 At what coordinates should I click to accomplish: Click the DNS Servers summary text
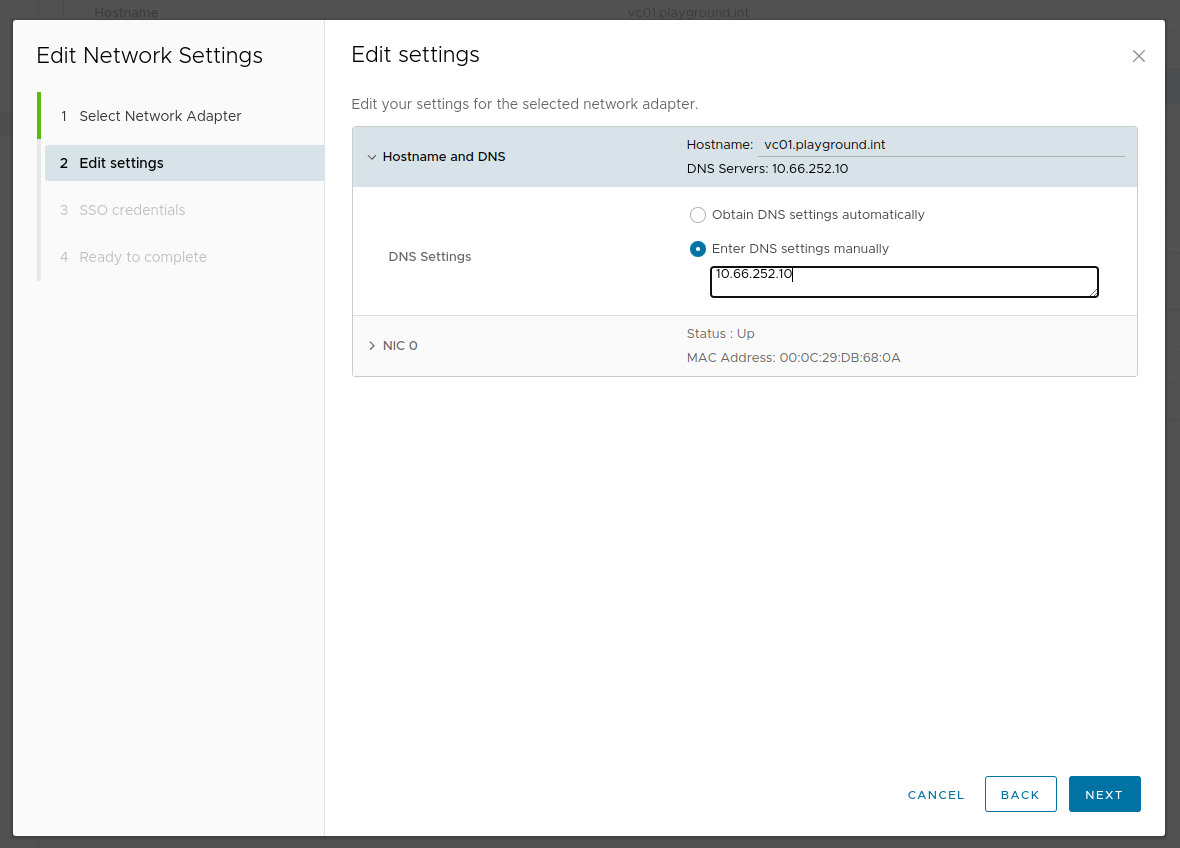pos(767,169)
